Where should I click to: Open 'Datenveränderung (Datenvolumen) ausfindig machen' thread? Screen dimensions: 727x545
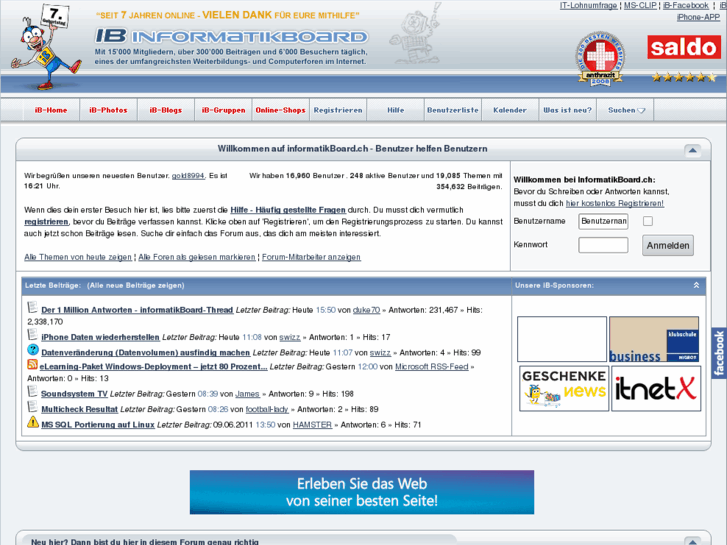point(146,353)
